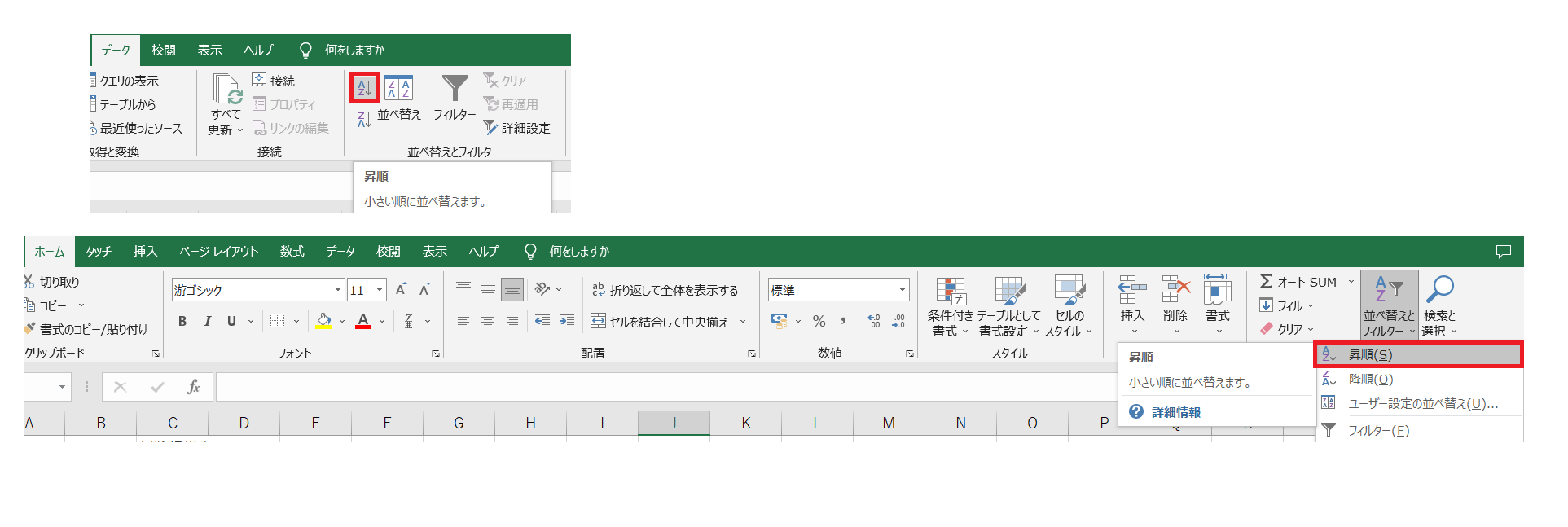Click the 接続 connections button

(x=274, y=81)
